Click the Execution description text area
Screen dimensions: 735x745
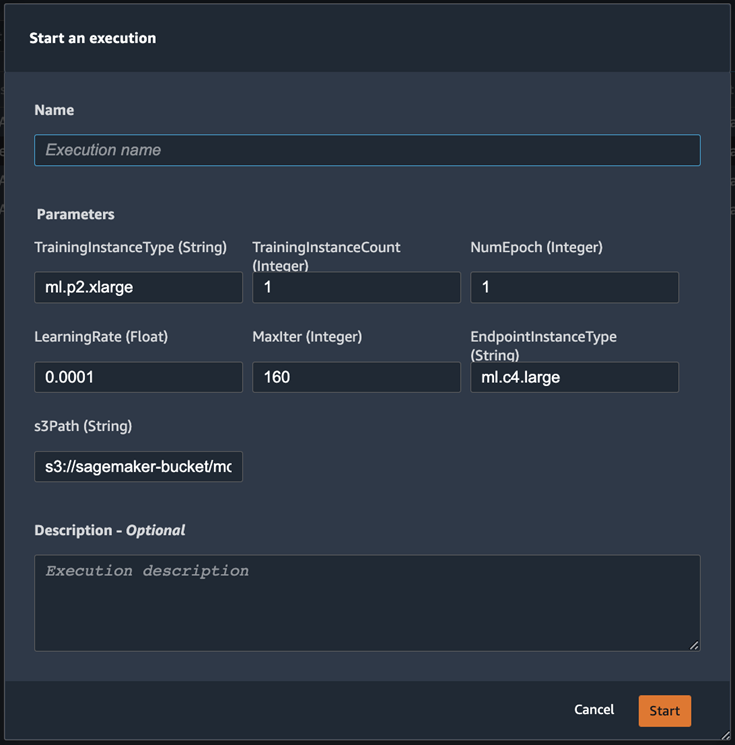367,603
